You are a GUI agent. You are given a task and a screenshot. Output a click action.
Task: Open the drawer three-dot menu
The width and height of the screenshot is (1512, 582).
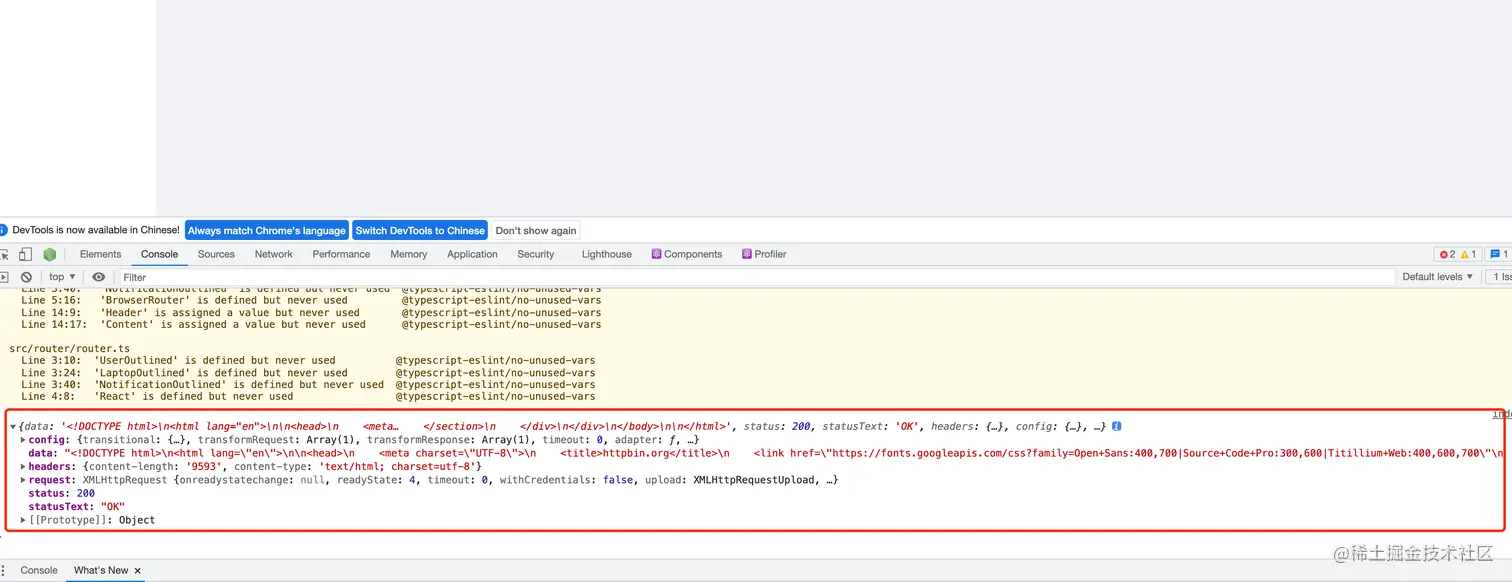tap(3, 570)
